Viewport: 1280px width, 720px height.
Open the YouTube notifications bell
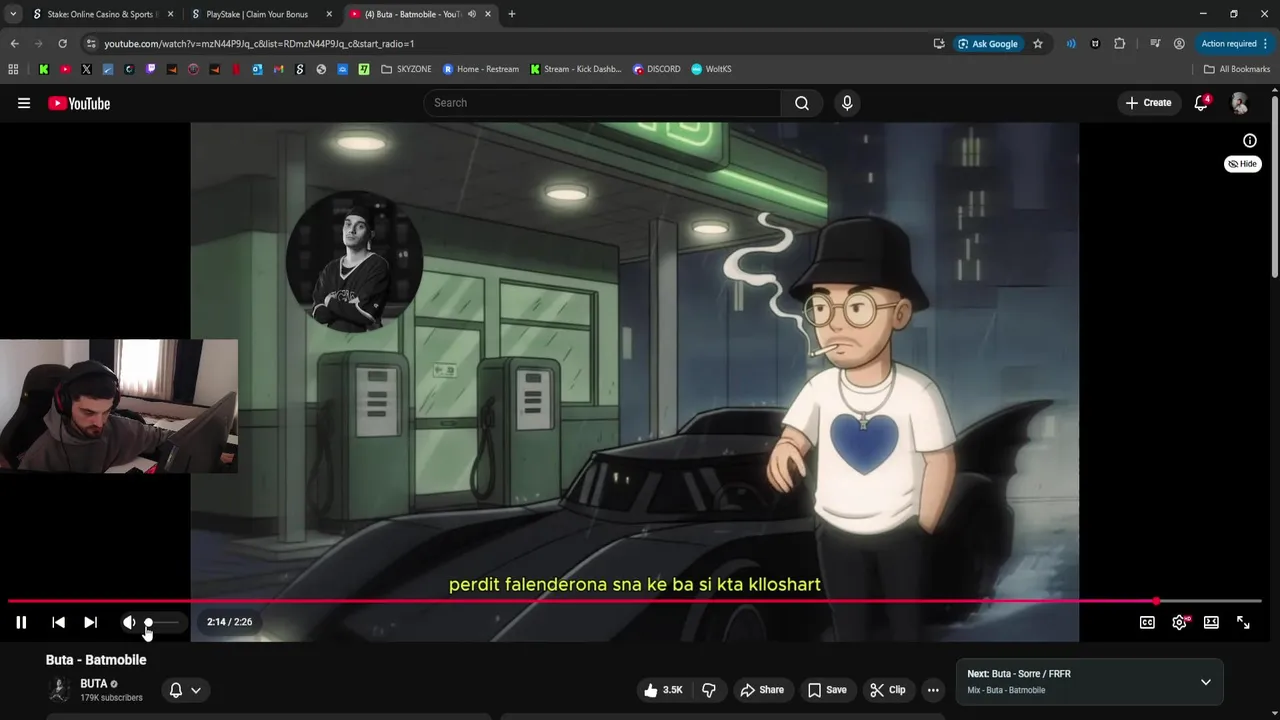point(1201,103)
